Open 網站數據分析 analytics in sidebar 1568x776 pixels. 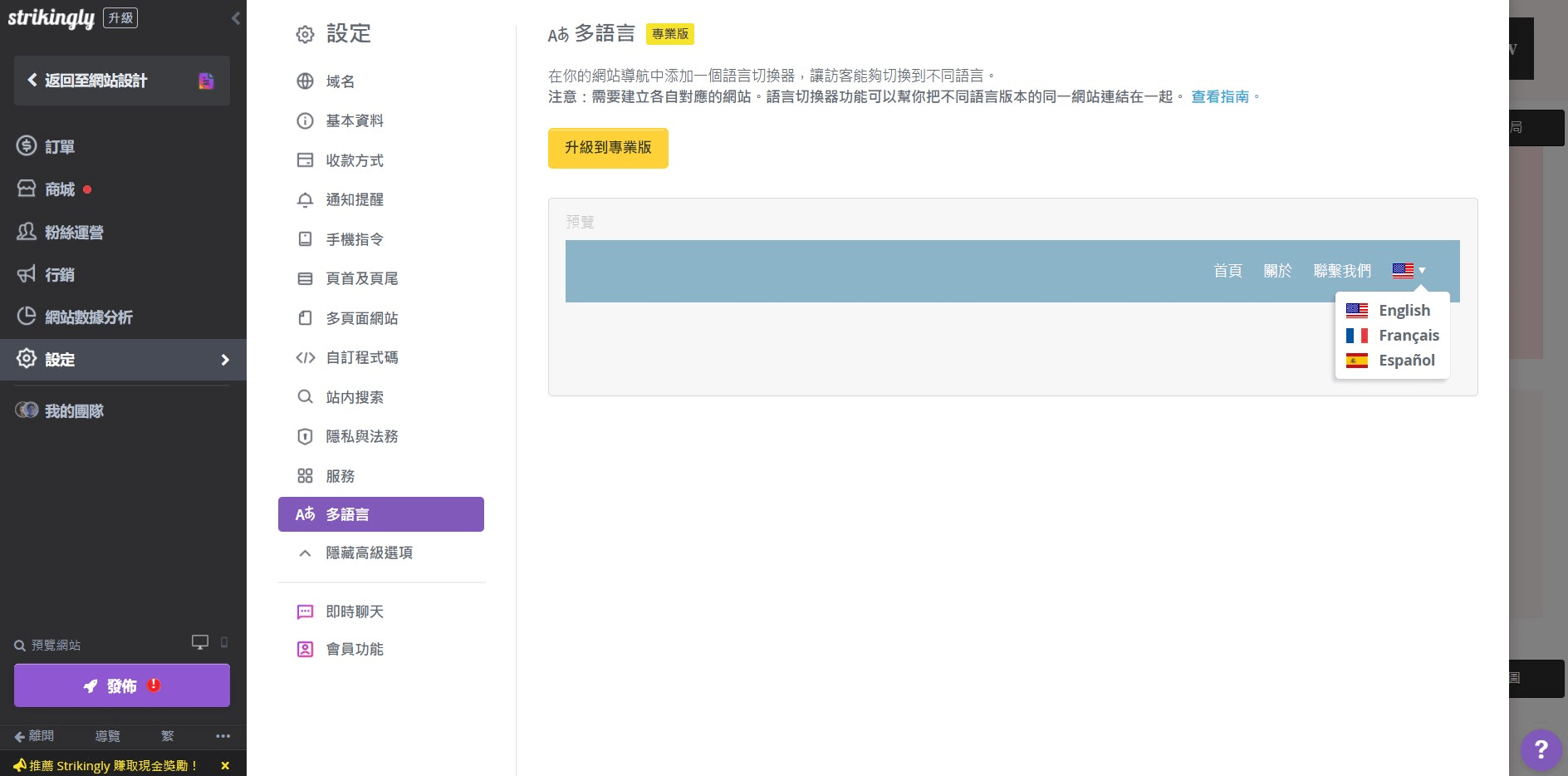(88, 317)
